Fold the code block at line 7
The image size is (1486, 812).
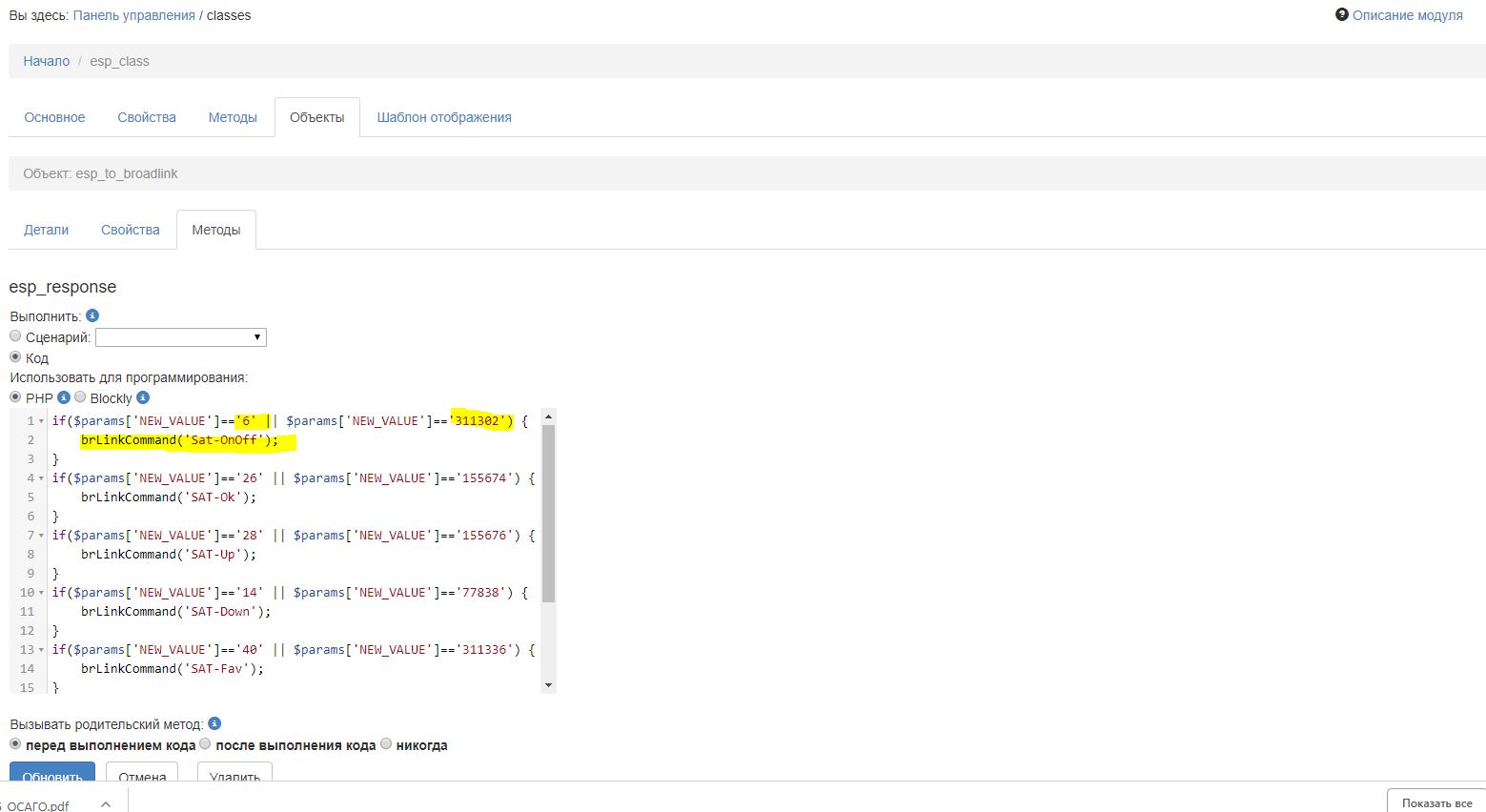(x=41, y=536)
